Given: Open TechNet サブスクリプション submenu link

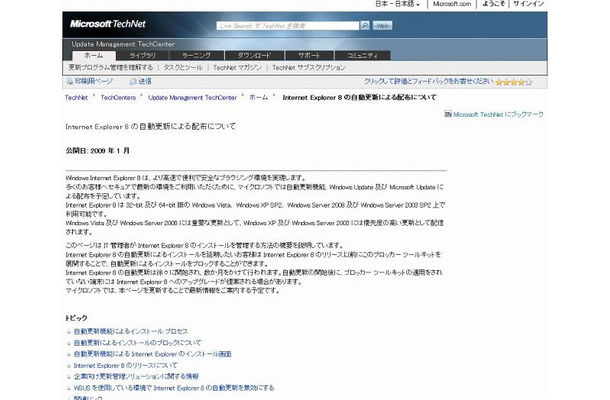Looking at the screenshot, I should (309, 67).
